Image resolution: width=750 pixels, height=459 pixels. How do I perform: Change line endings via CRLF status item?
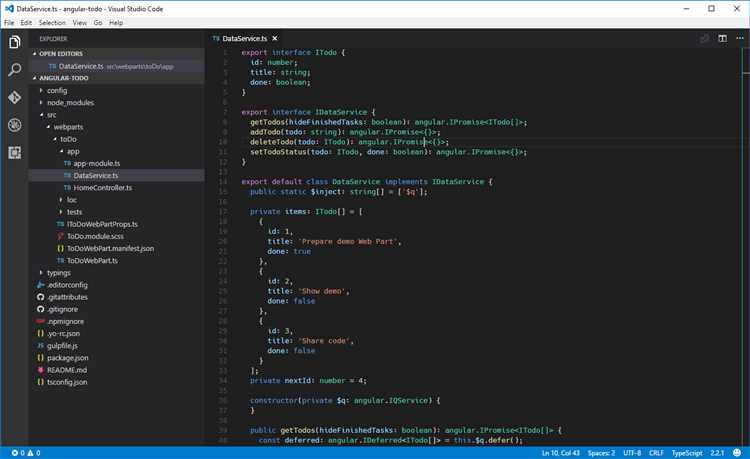click(x=656, y=453)
